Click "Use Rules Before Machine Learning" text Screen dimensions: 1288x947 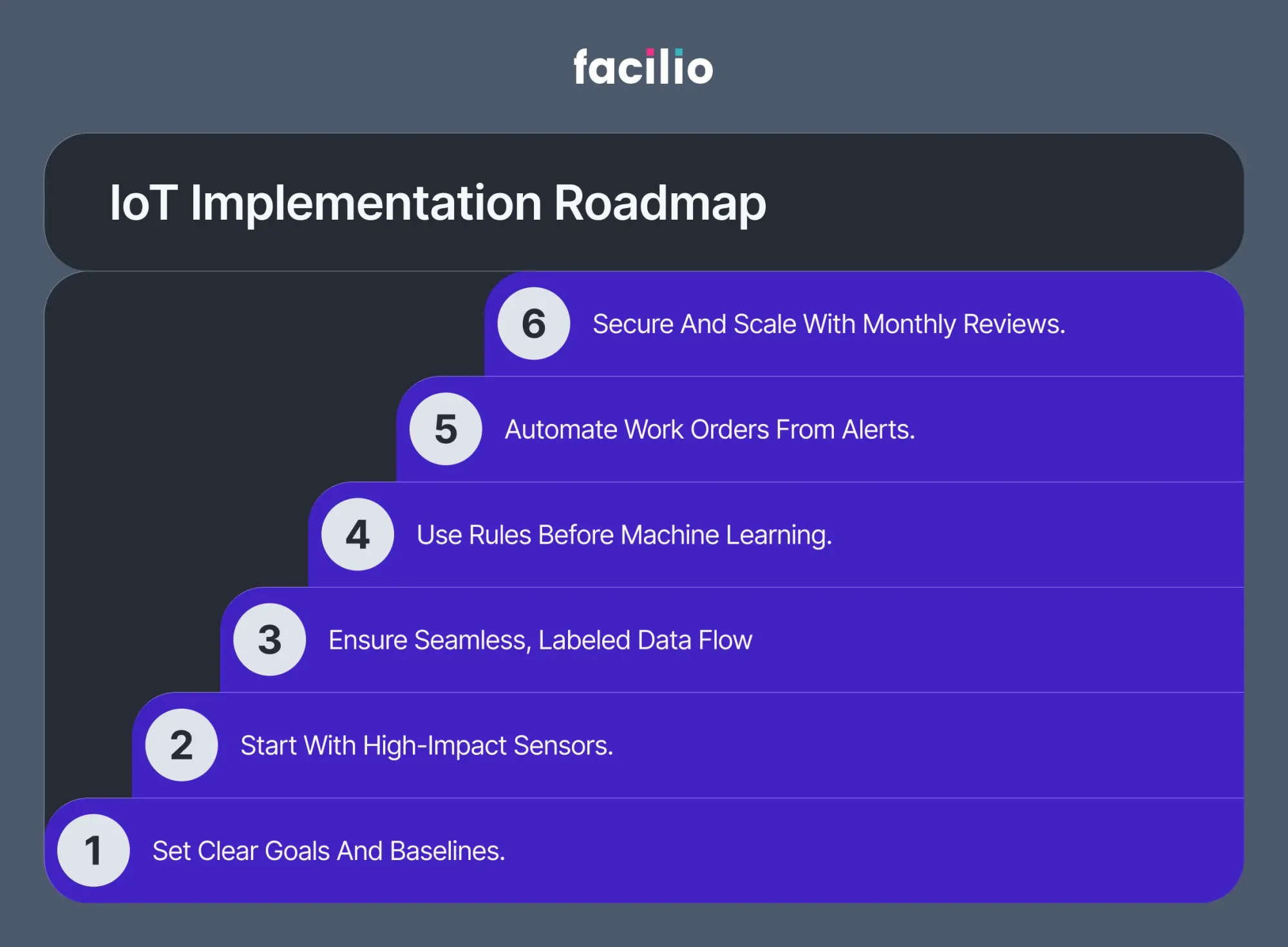pos(623,535)
